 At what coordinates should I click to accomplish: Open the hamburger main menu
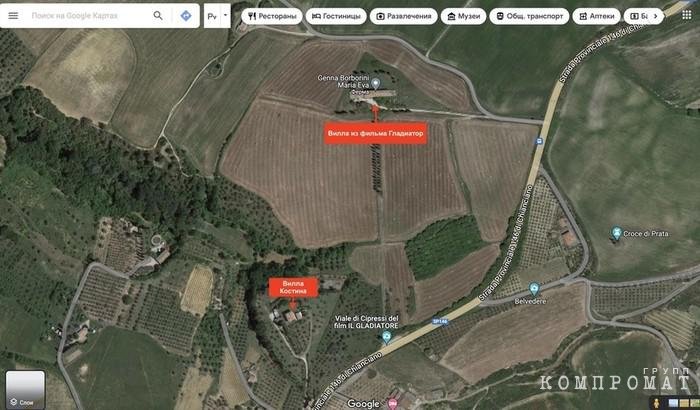13,16
